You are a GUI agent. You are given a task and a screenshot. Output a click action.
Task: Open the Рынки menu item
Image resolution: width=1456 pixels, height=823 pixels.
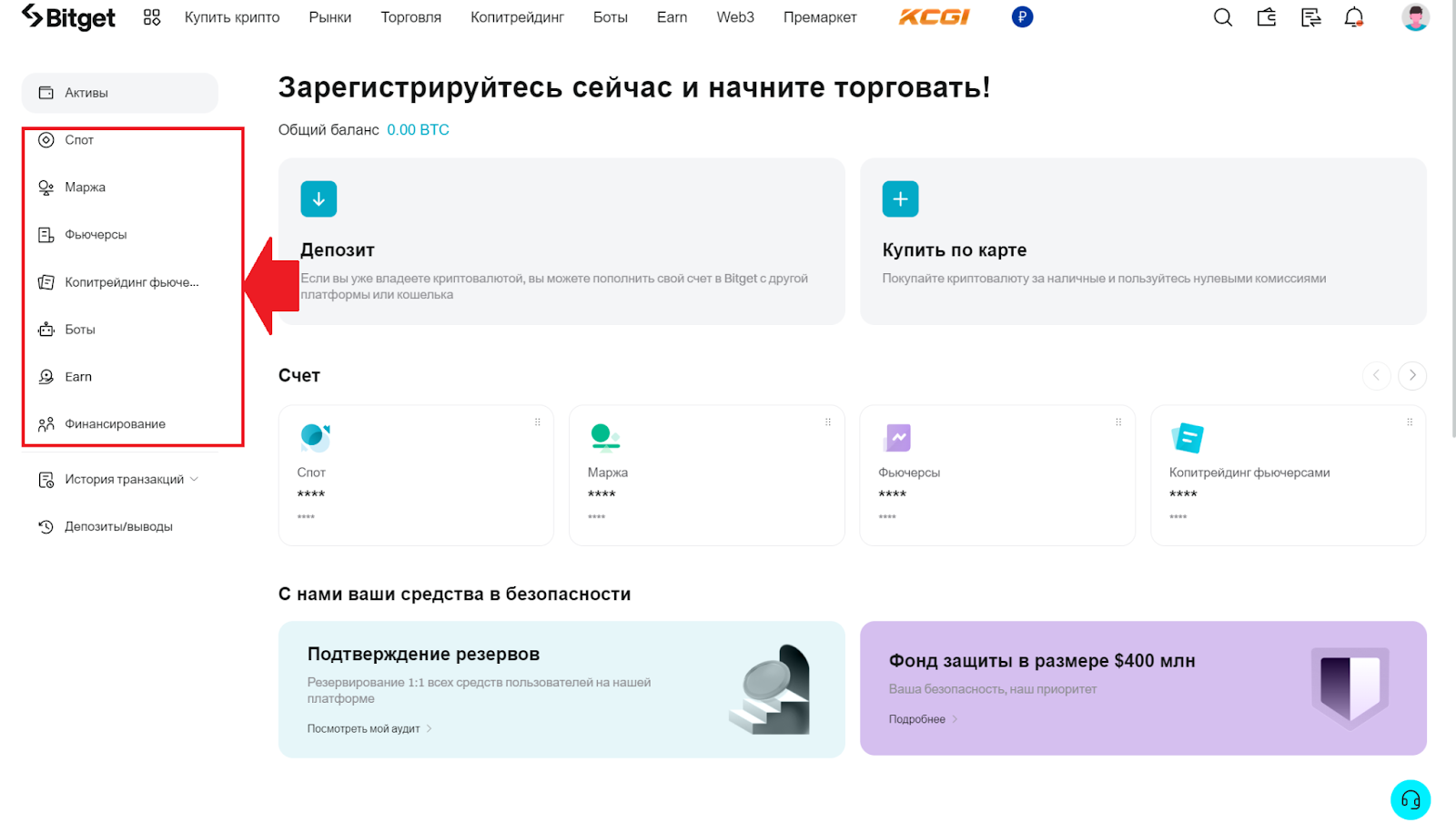click(x=329, y=17)
